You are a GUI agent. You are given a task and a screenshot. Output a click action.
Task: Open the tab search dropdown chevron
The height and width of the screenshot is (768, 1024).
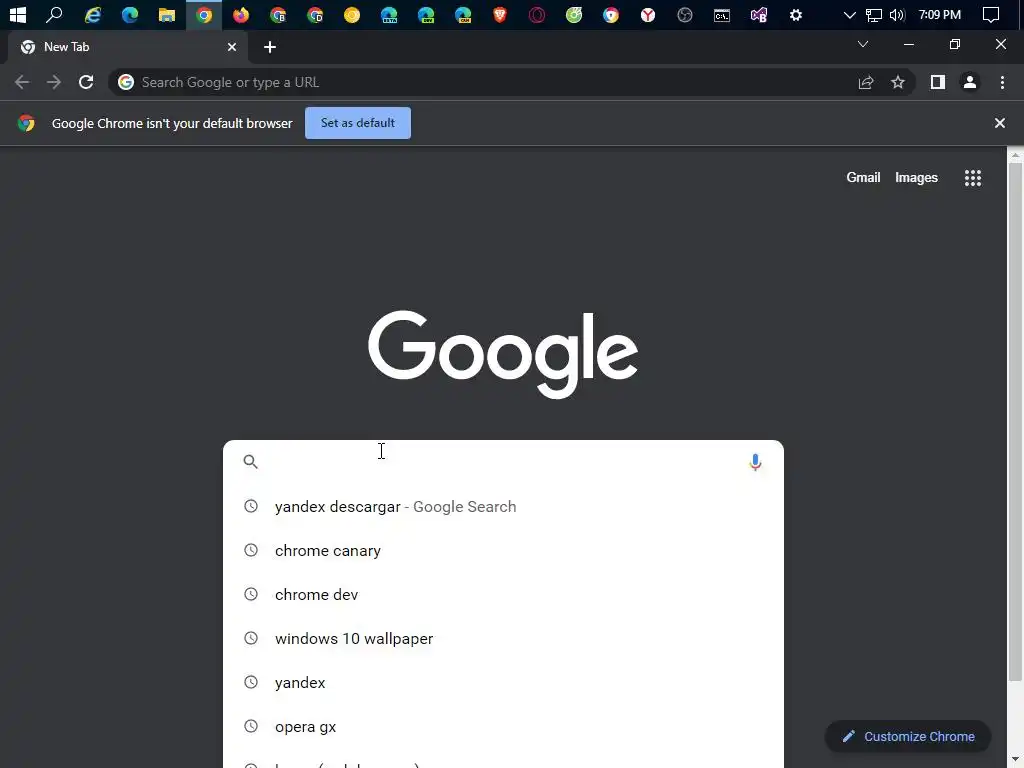point(863,44)
